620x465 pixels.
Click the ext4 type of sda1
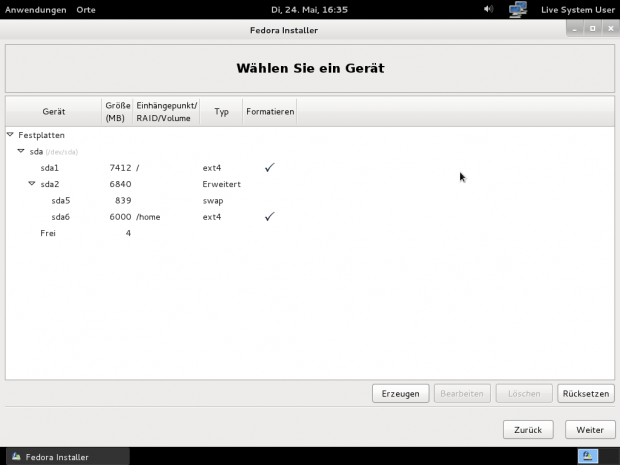click(212, 168)
